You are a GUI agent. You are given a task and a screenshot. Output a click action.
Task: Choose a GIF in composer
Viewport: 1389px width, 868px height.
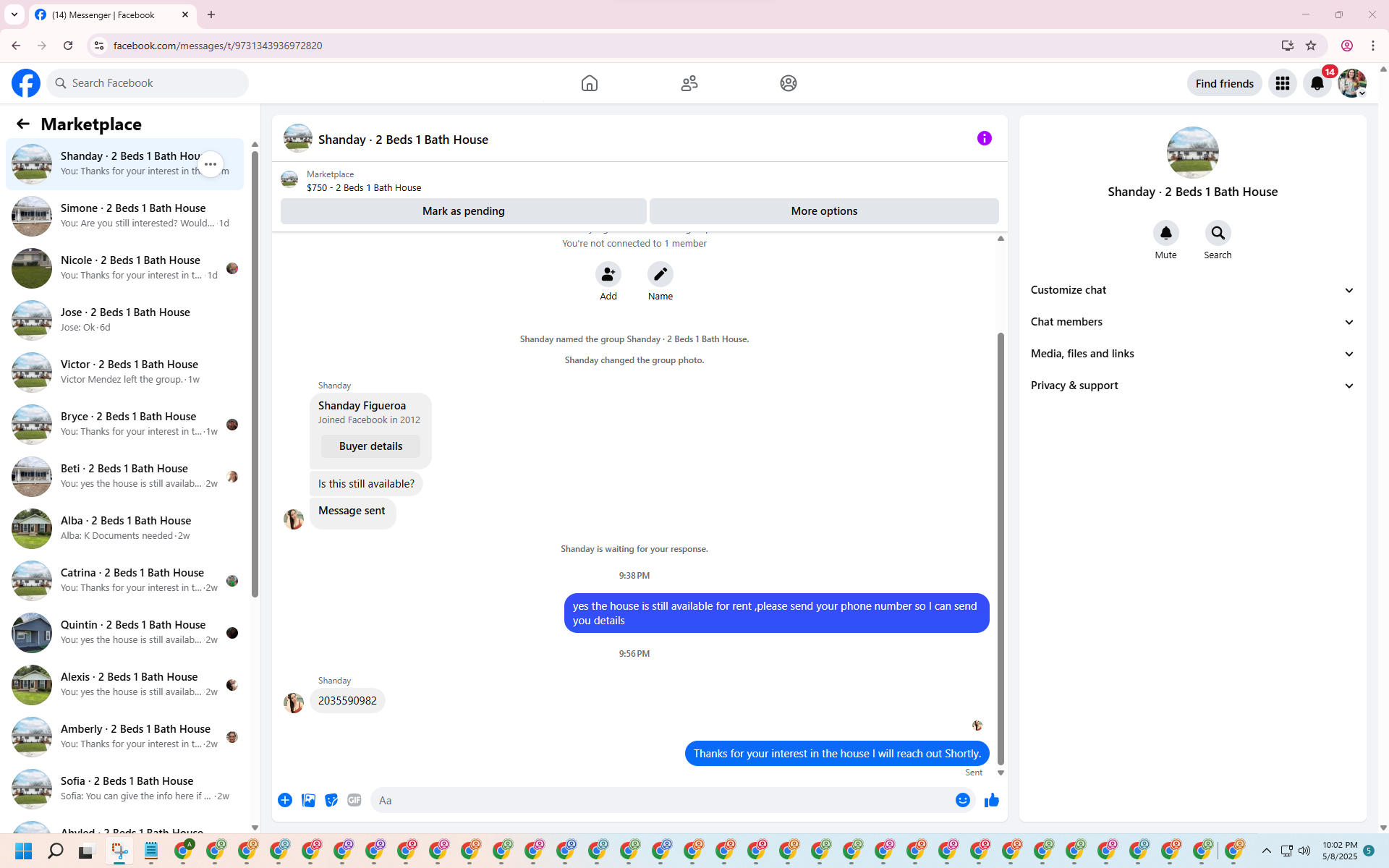[354, 800]
